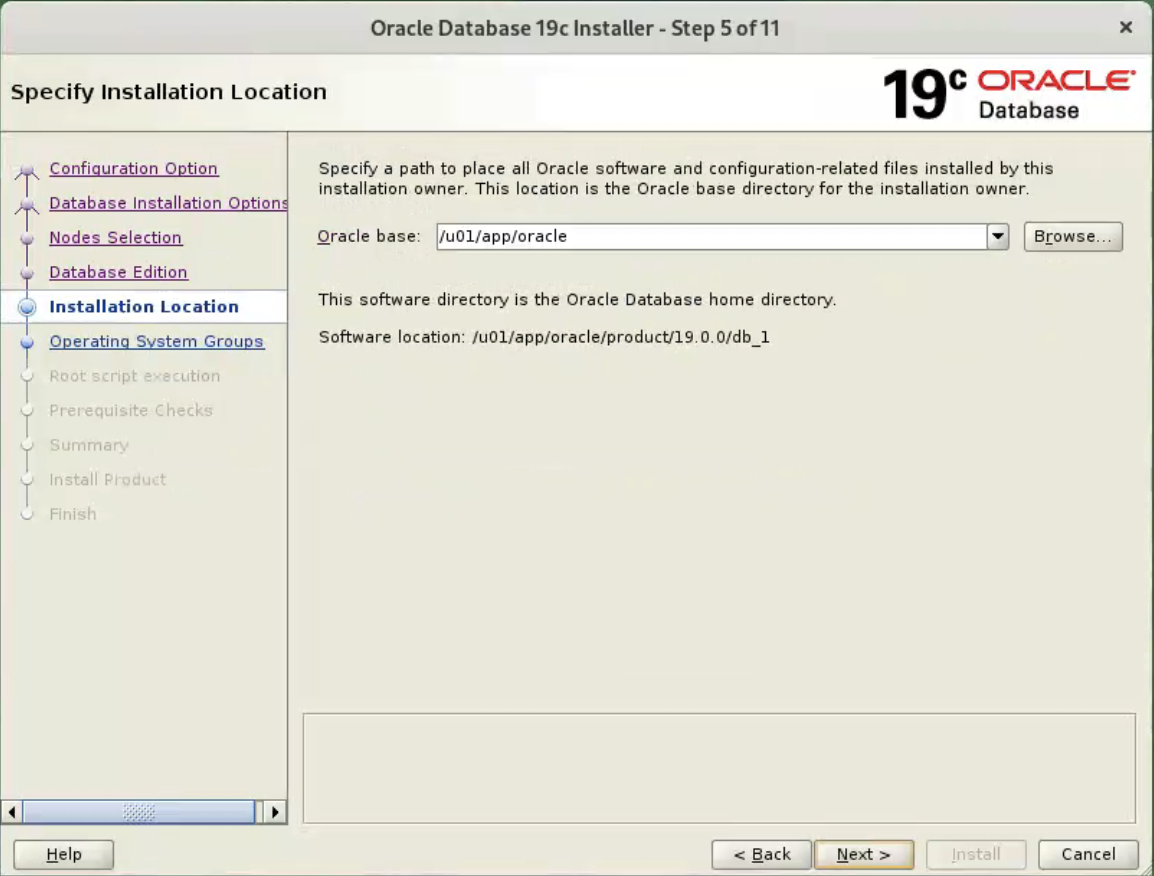Screen dimensions: 1154x876
Task: Cancel the installer
Action: [x=1088, y=855]
